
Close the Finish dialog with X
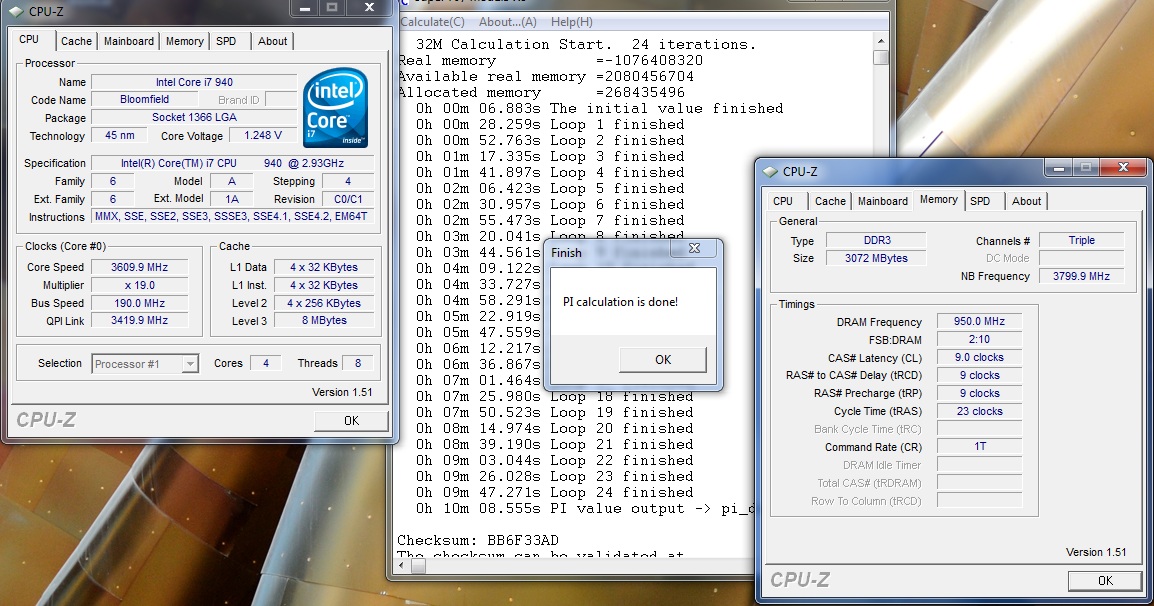coord(694,249)
